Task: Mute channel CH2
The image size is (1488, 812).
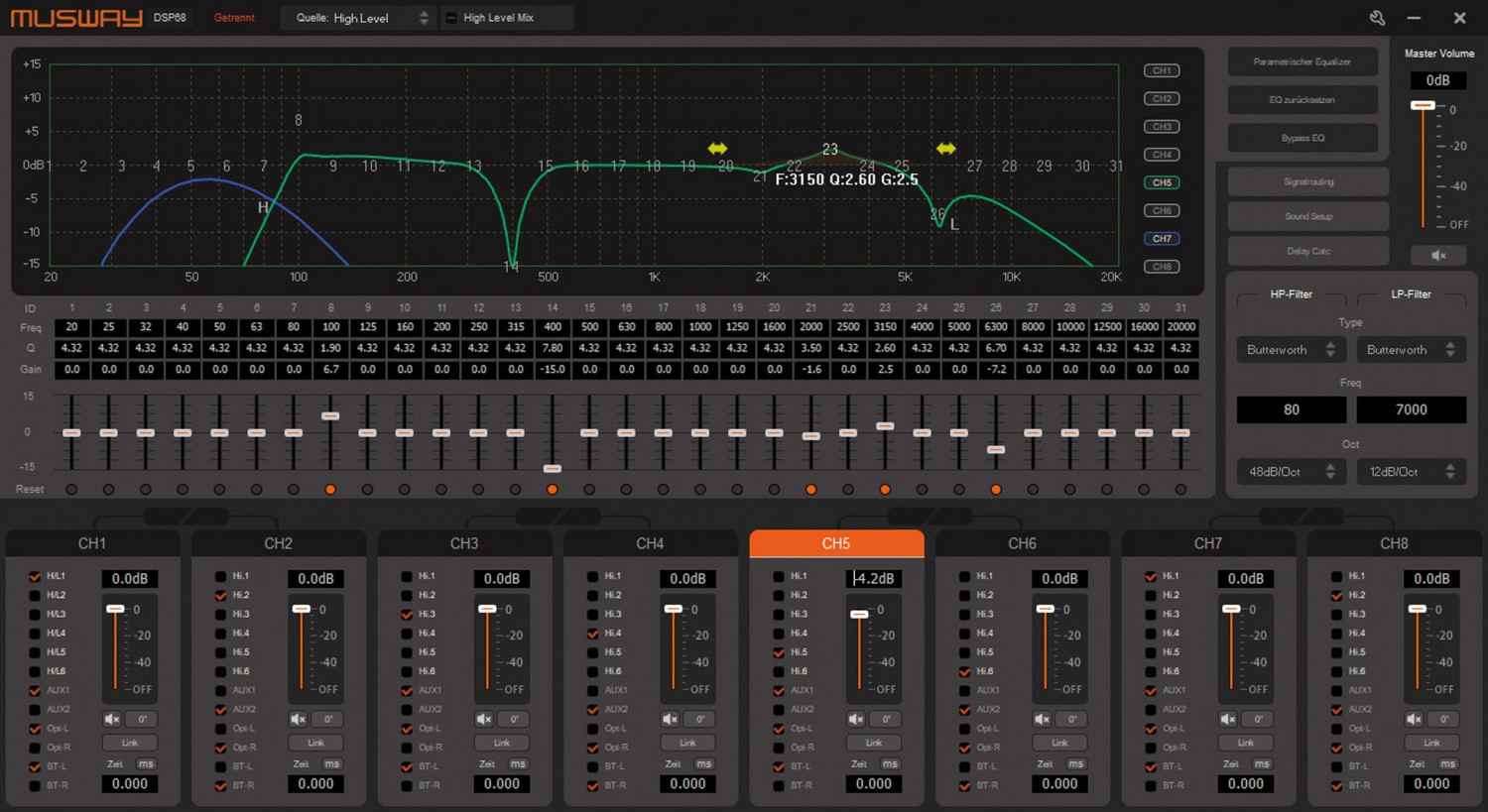Action: click(x=299, y=719)
